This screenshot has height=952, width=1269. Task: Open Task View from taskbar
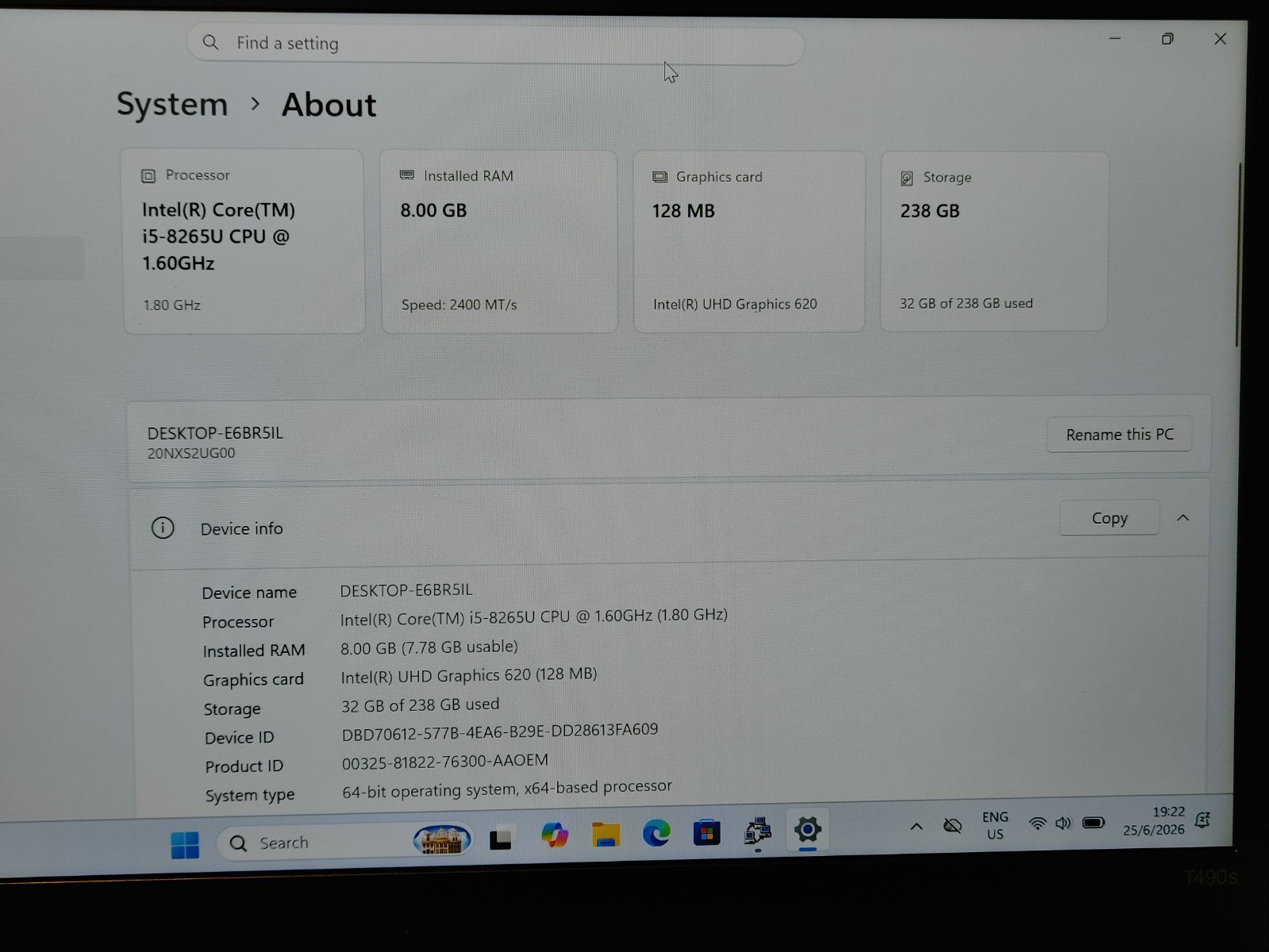click(x=501, y=838)
